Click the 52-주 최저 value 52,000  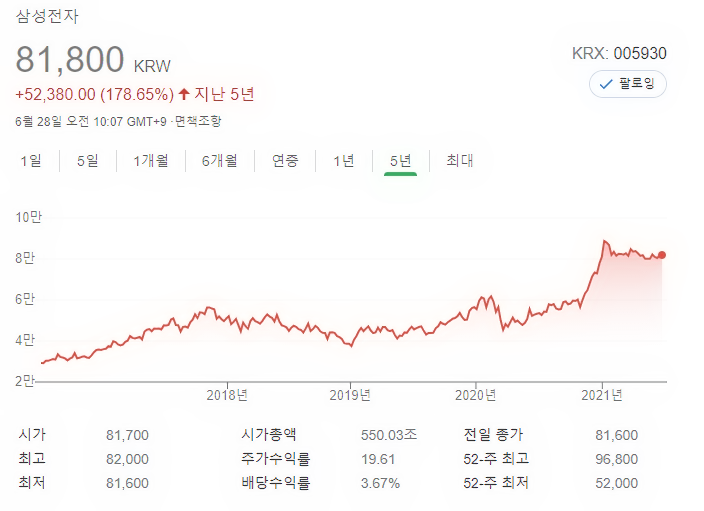(616, 483)
